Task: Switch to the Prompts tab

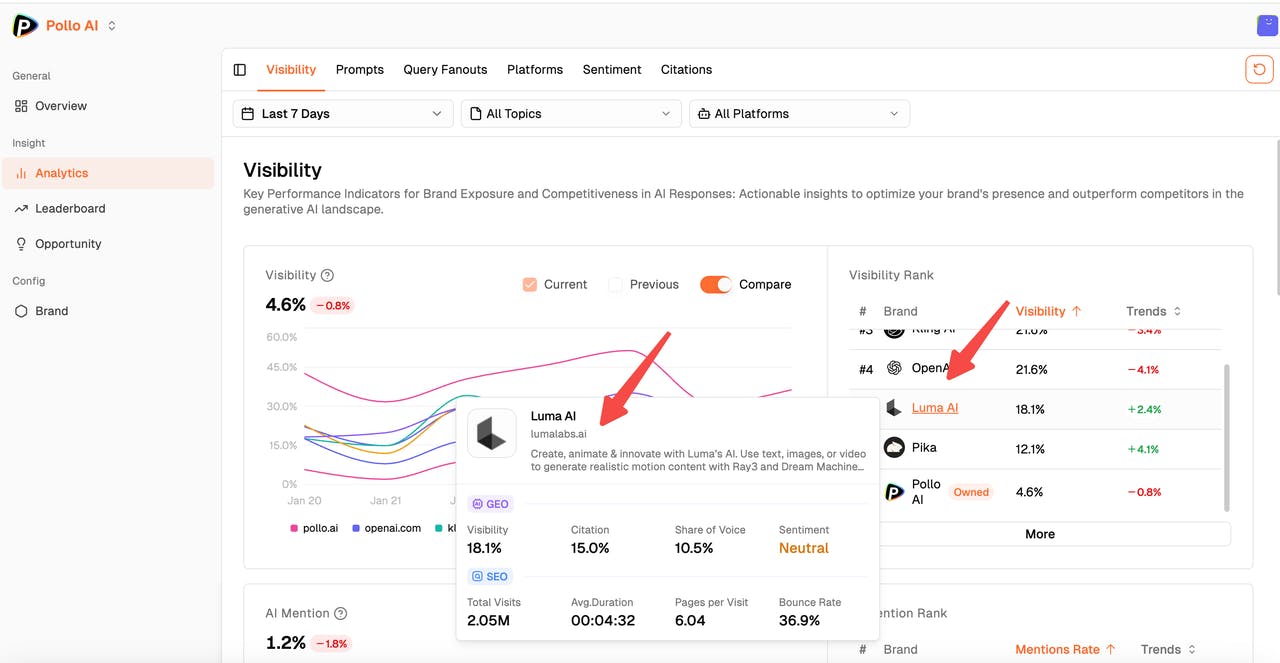Action: (x=360, y=70)
